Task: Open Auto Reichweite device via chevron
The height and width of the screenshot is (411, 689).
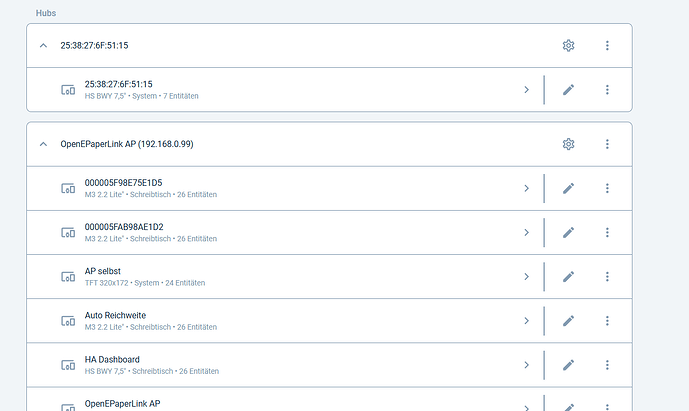Action: (526, 321)
